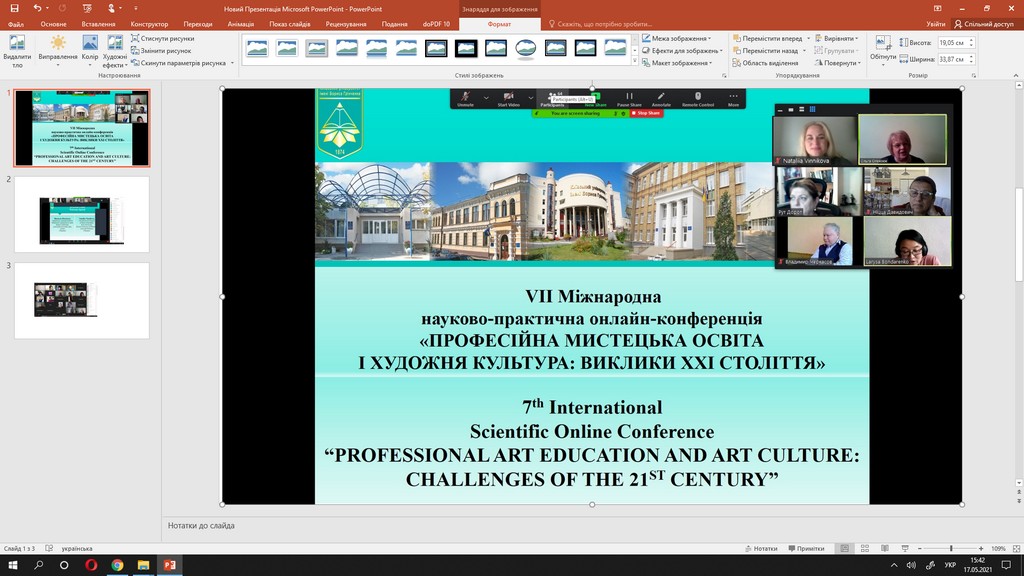The width and height of the screenshot is (1024, 576).
Task: Open the Виправлення corrections tool
Action: point(58,48)
